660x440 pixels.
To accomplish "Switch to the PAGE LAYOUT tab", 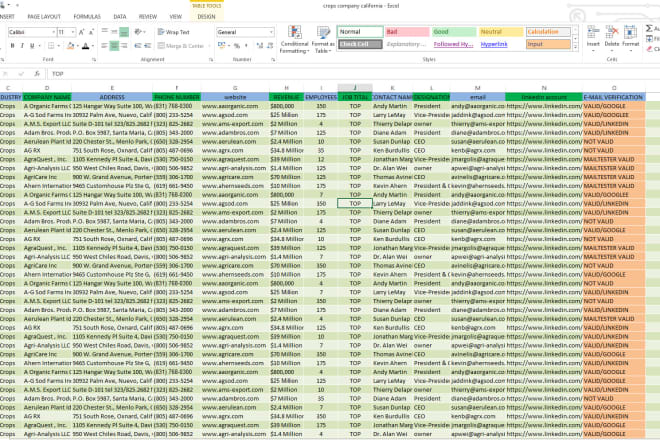I will 44,16.
